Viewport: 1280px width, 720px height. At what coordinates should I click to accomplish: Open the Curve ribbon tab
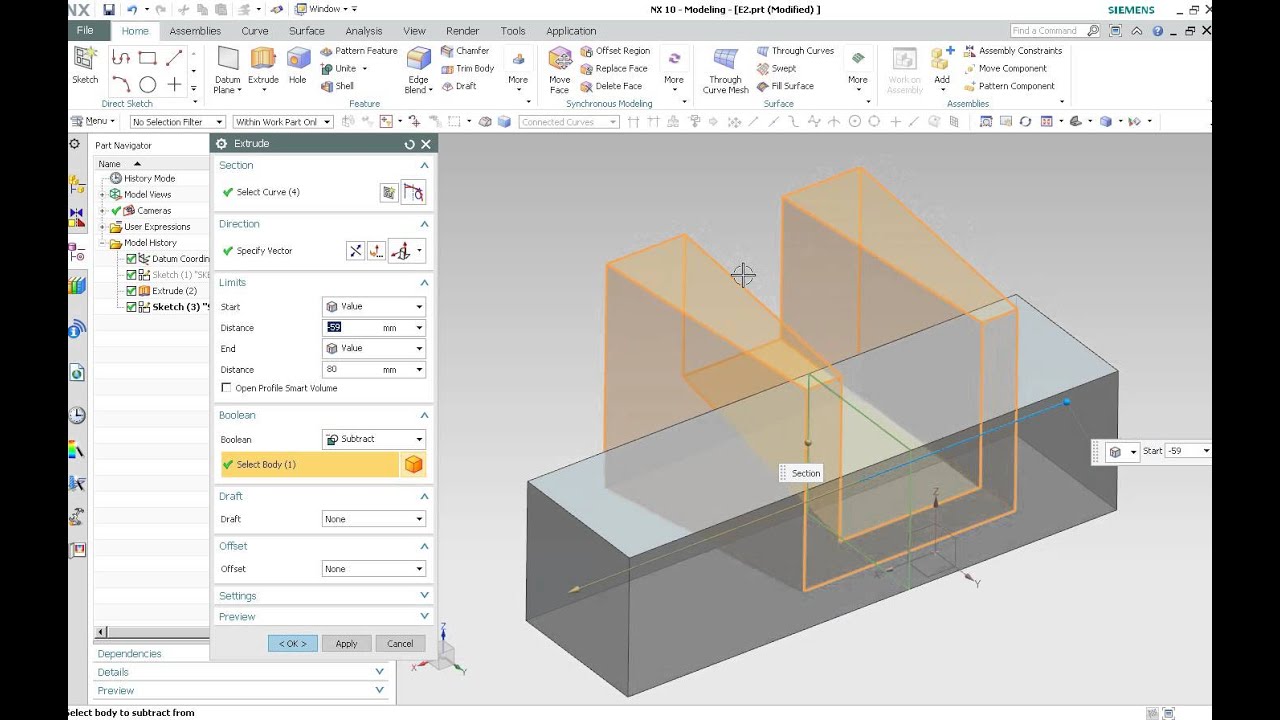(255, 31)
